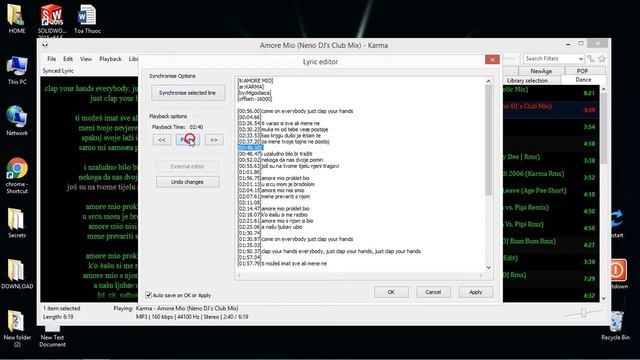Click the Undo changes button
The height and width of the screenshot is (360, 640).
[x=187, y=182]
